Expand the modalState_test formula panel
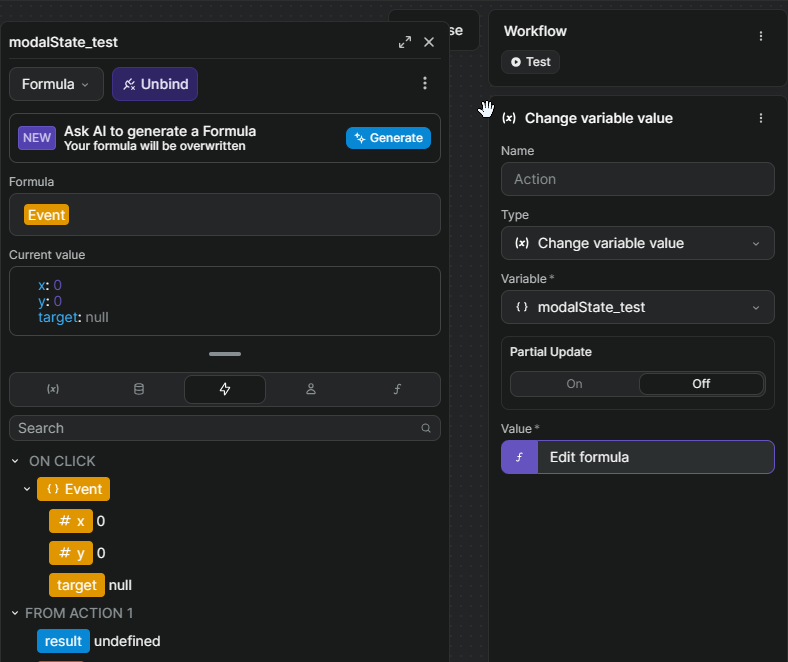 point(405,42)
